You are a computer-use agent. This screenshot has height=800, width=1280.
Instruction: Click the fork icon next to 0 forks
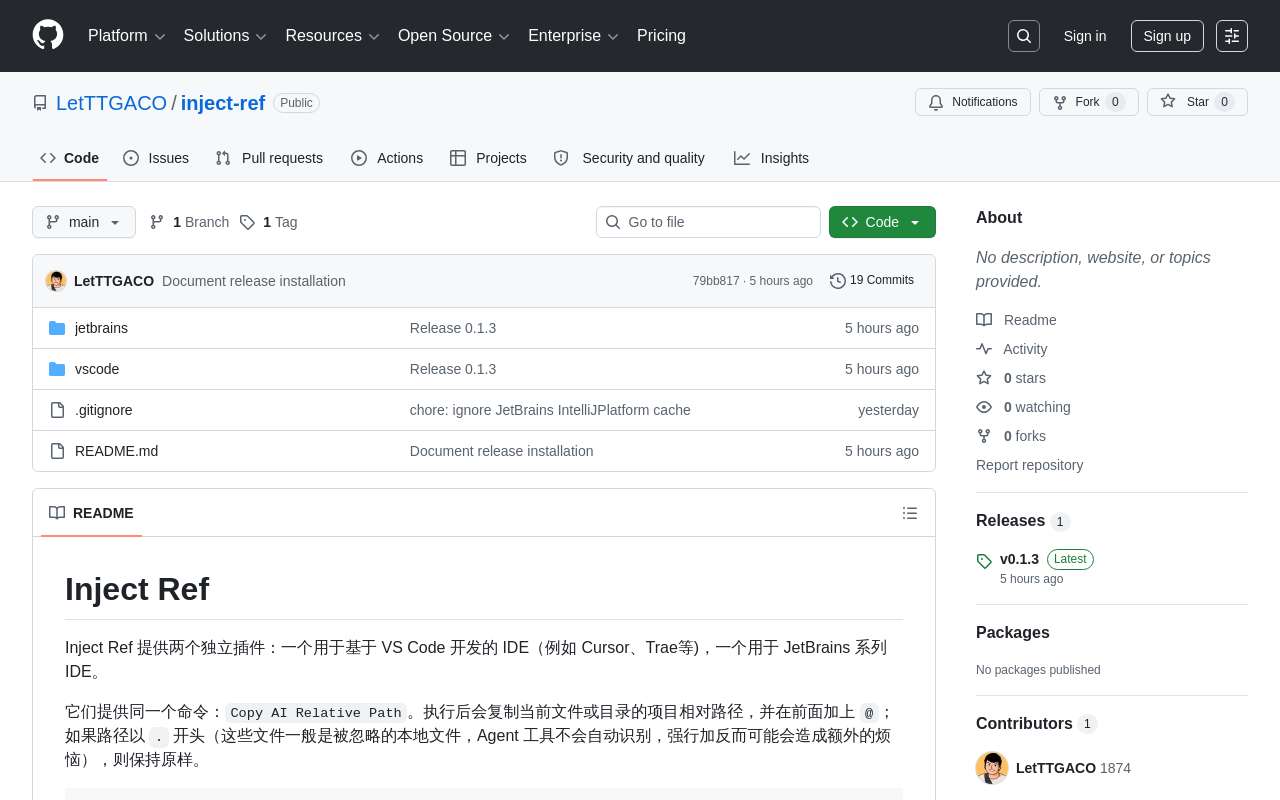pos(984,436)
